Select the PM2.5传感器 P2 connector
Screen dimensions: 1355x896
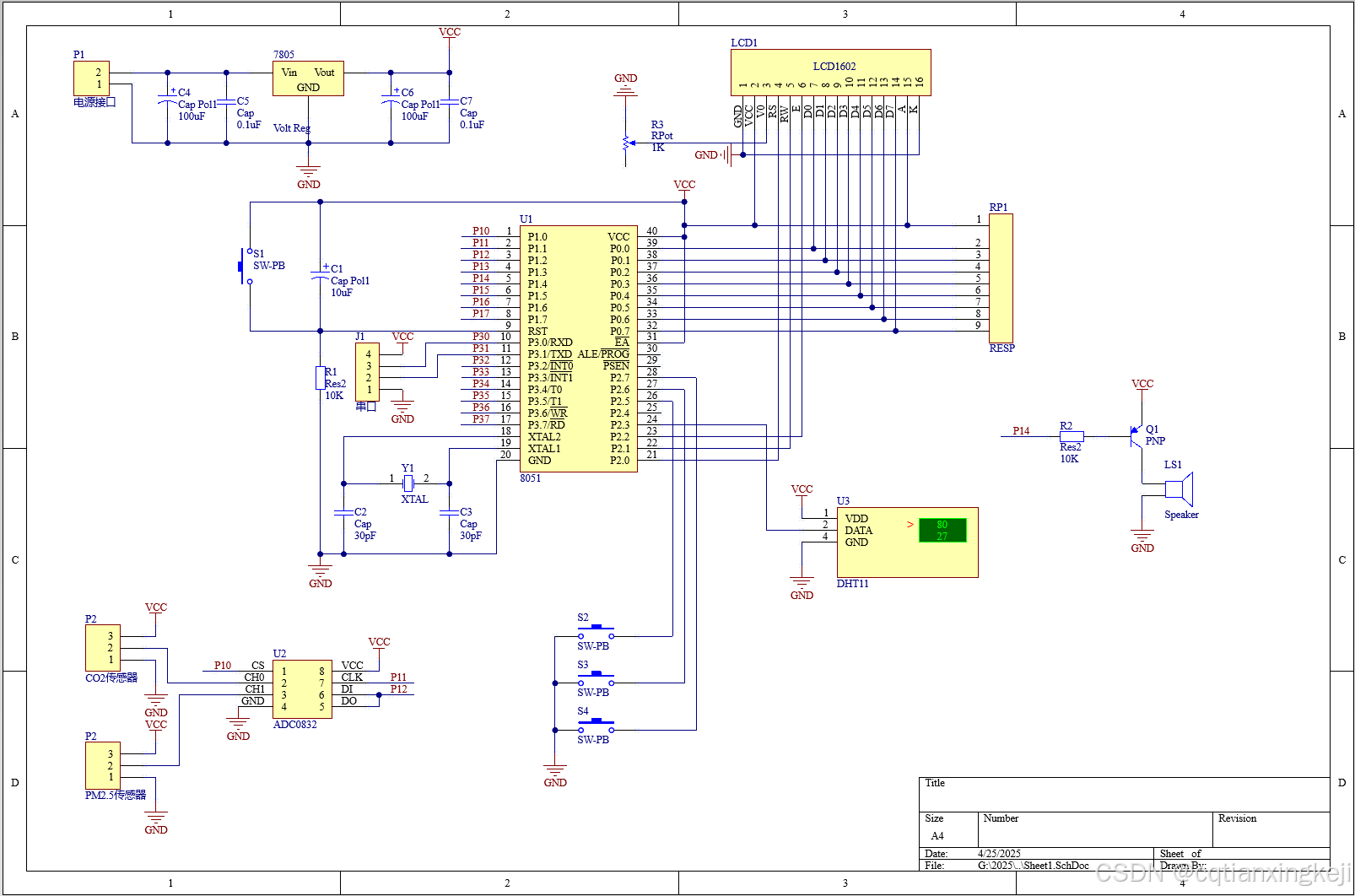point(103,765)
